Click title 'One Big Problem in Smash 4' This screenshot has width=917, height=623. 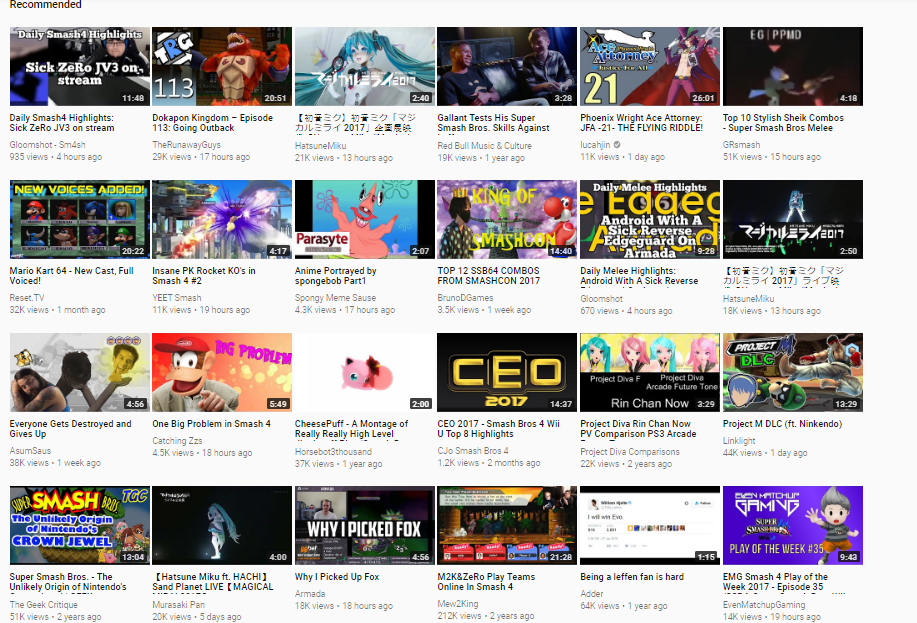(x=211, y=424)
